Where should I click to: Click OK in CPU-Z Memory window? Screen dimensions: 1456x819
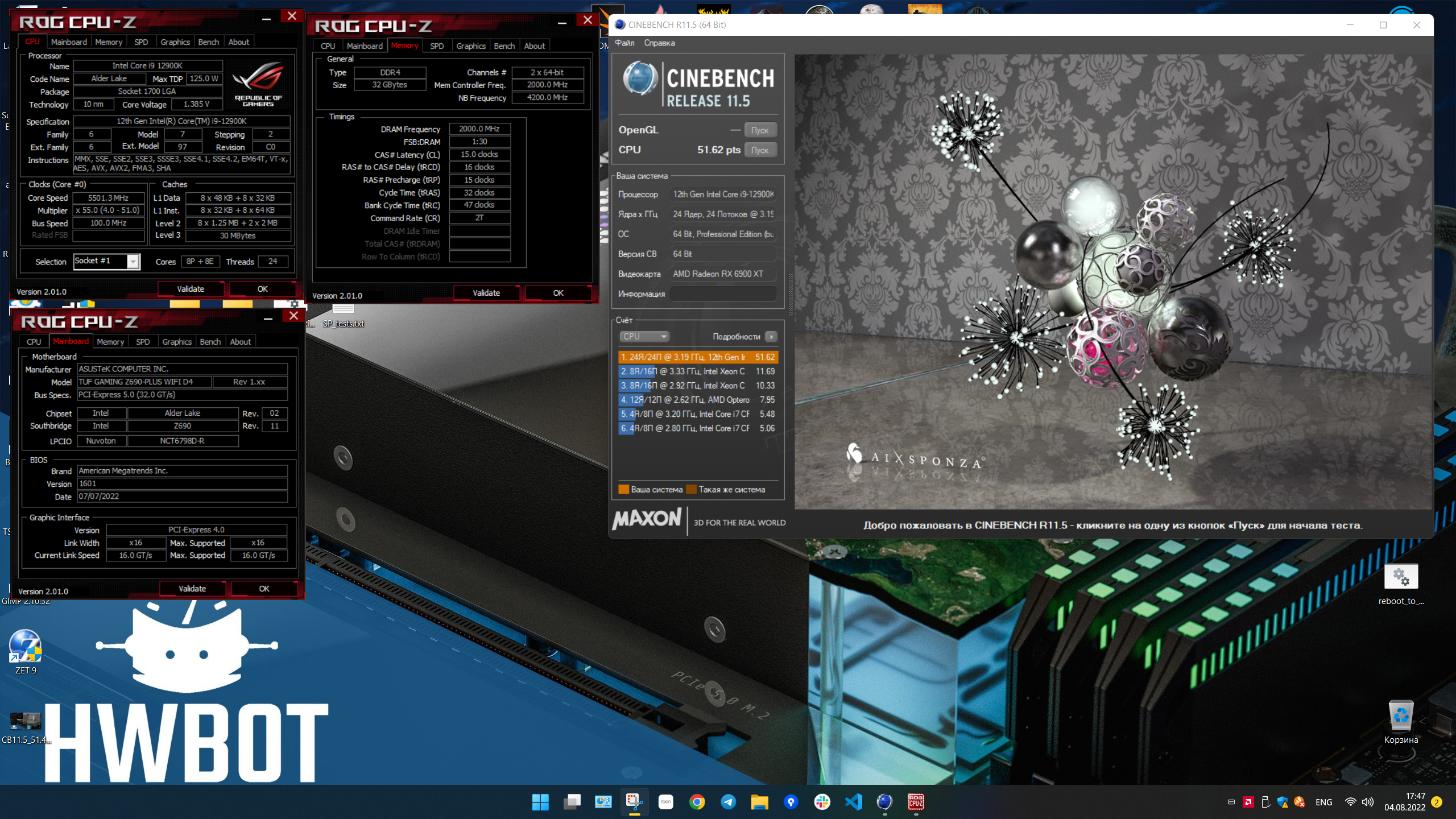[x=558, y=293]
